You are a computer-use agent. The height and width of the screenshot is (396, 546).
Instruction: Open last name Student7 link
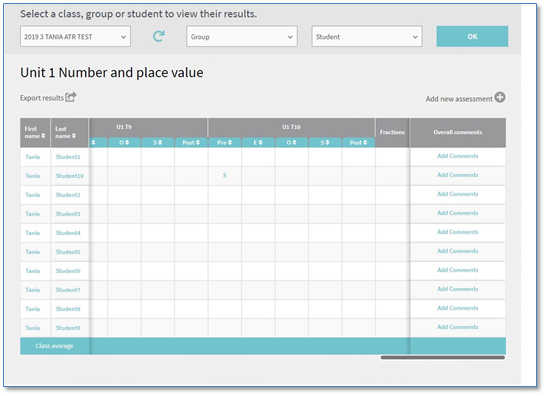click(x=68, y=290)
